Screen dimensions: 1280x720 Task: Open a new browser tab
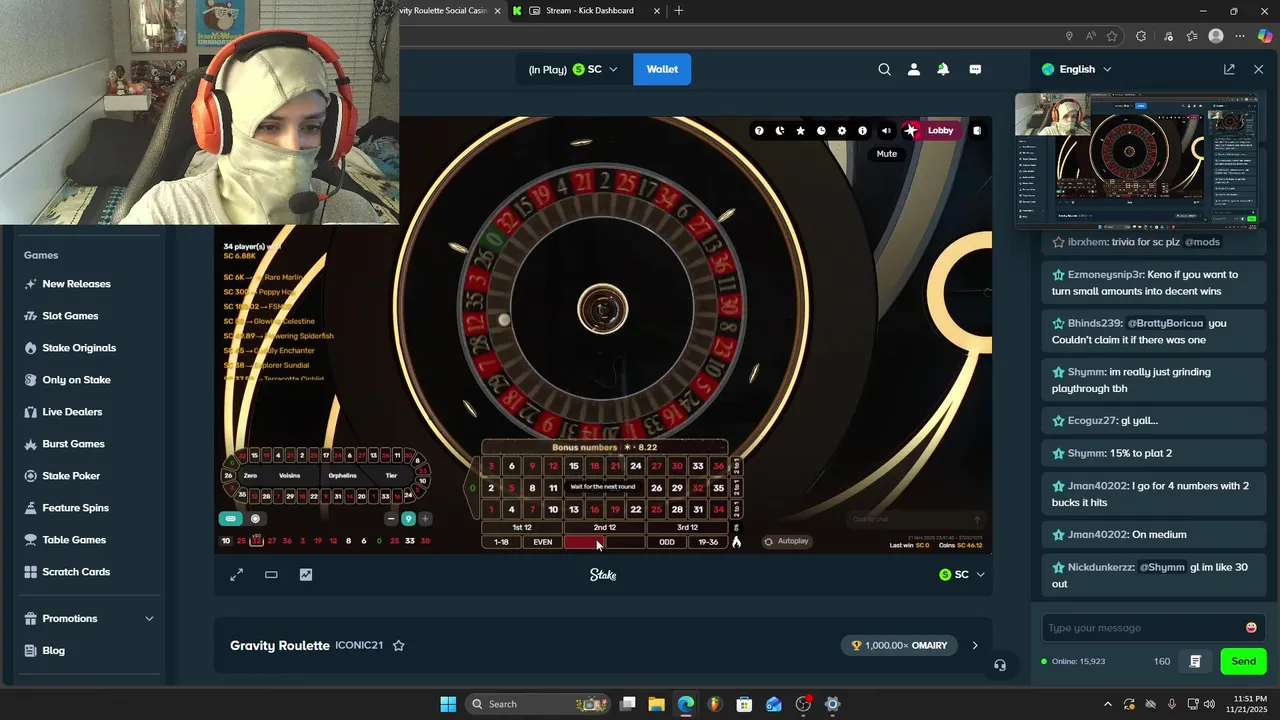click(679, 11)
